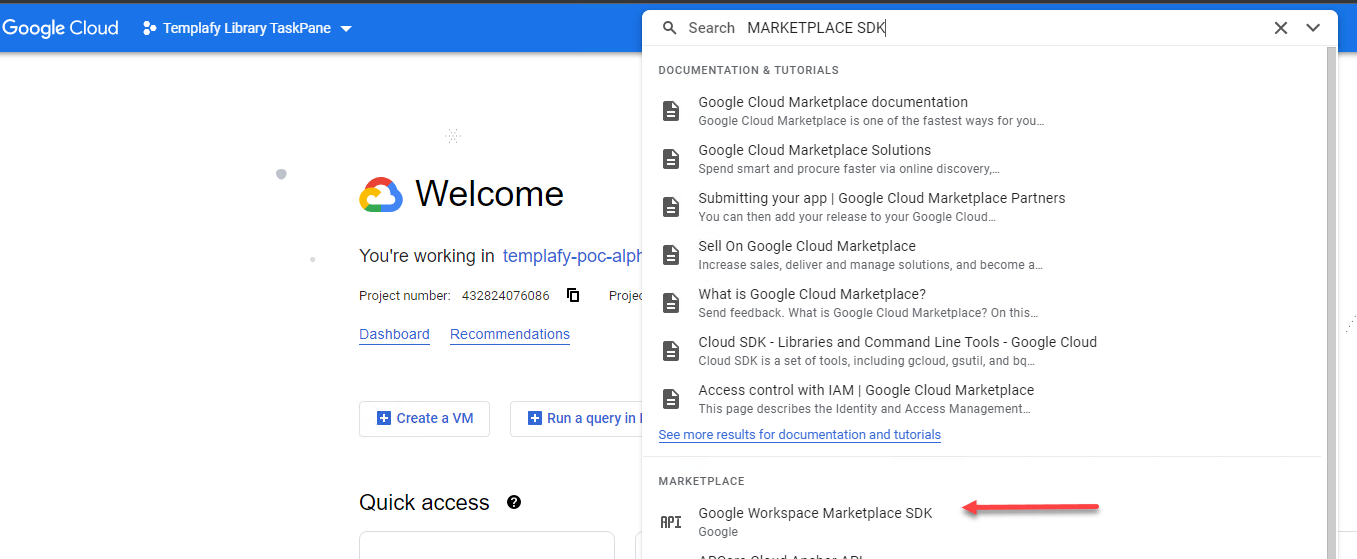Click the document icon for What is Google Cloud Marketplace

coord(671,303)
